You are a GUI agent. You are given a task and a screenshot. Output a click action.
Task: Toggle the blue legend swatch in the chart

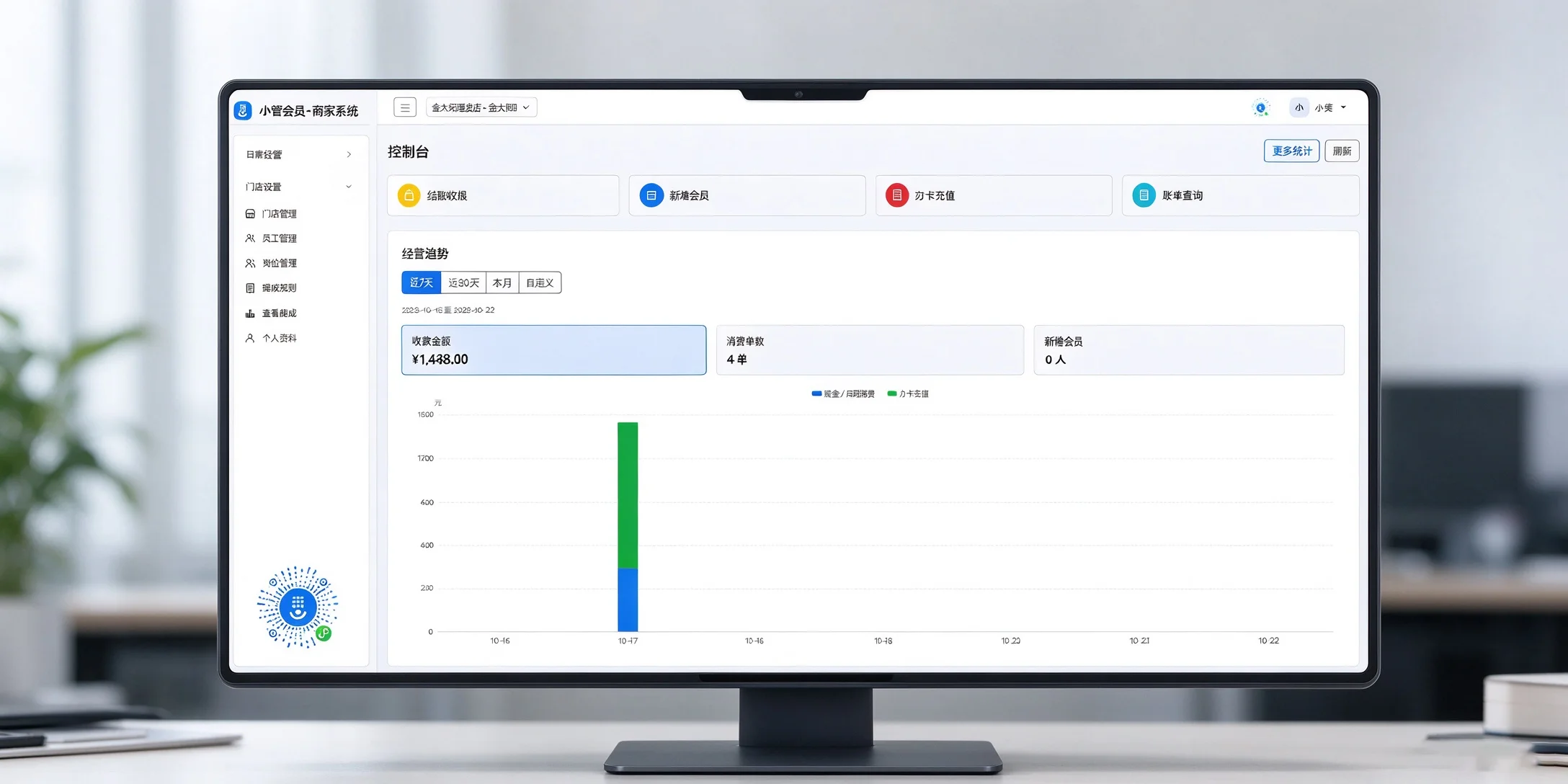[x=816, y=393]
